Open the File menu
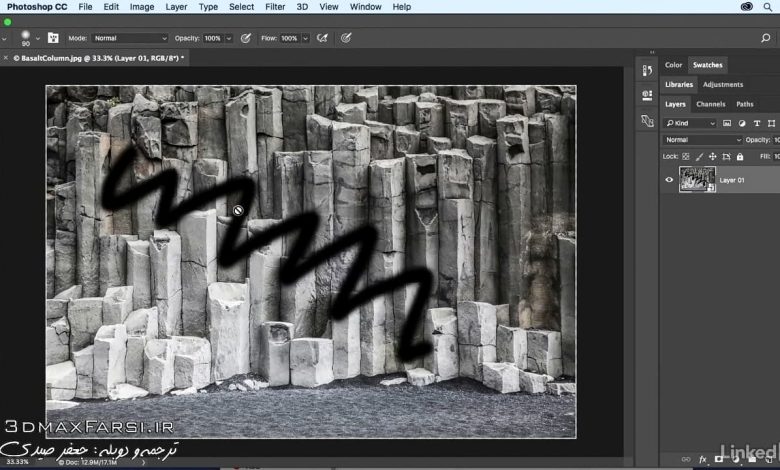Viewport: 780px width, 470px height. point(85,7)
